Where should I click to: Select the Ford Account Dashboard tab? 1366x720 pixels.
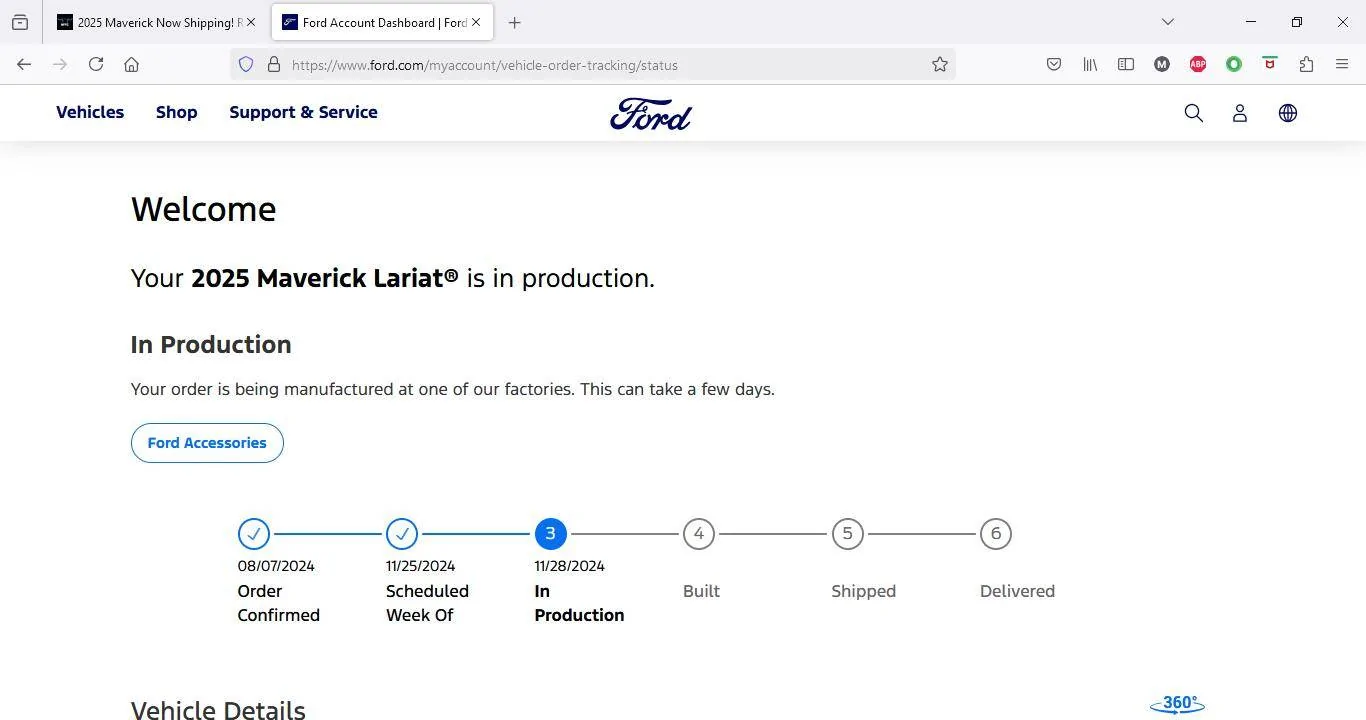pyautogui.click(x=383, y=22)
